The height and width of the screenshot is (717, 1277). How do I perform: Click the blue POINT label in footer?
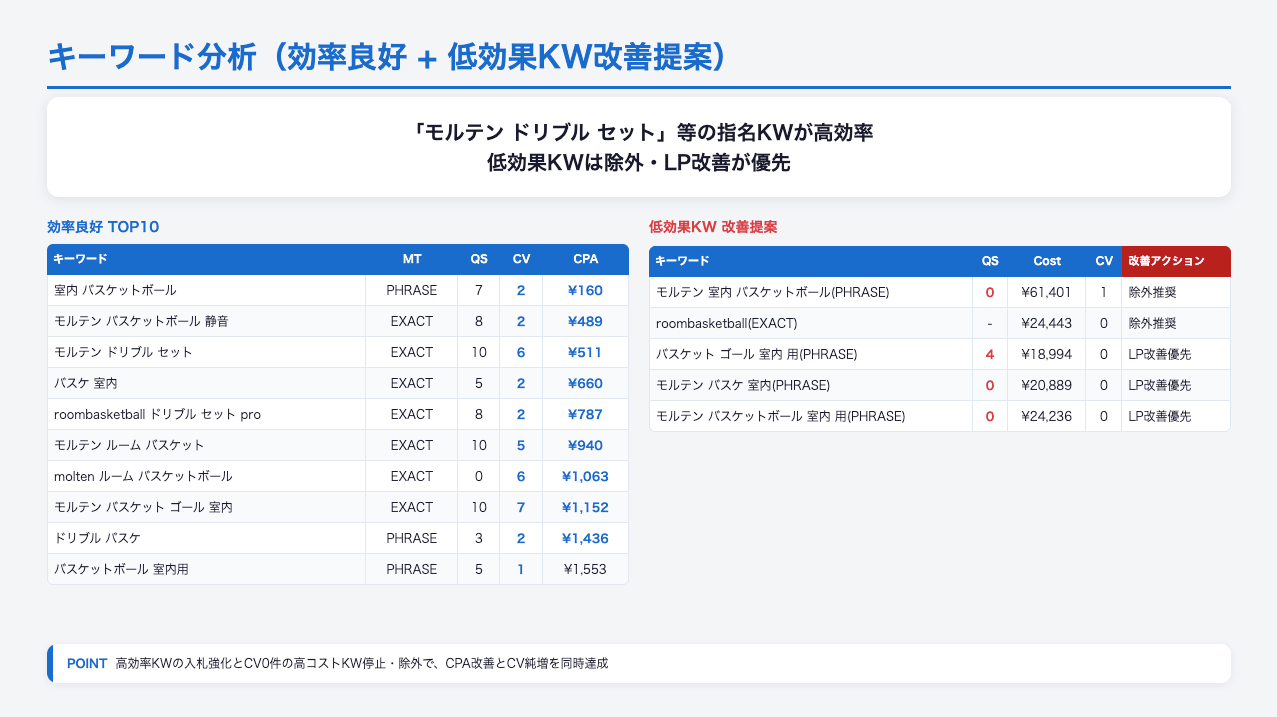[x=86, y=663]
